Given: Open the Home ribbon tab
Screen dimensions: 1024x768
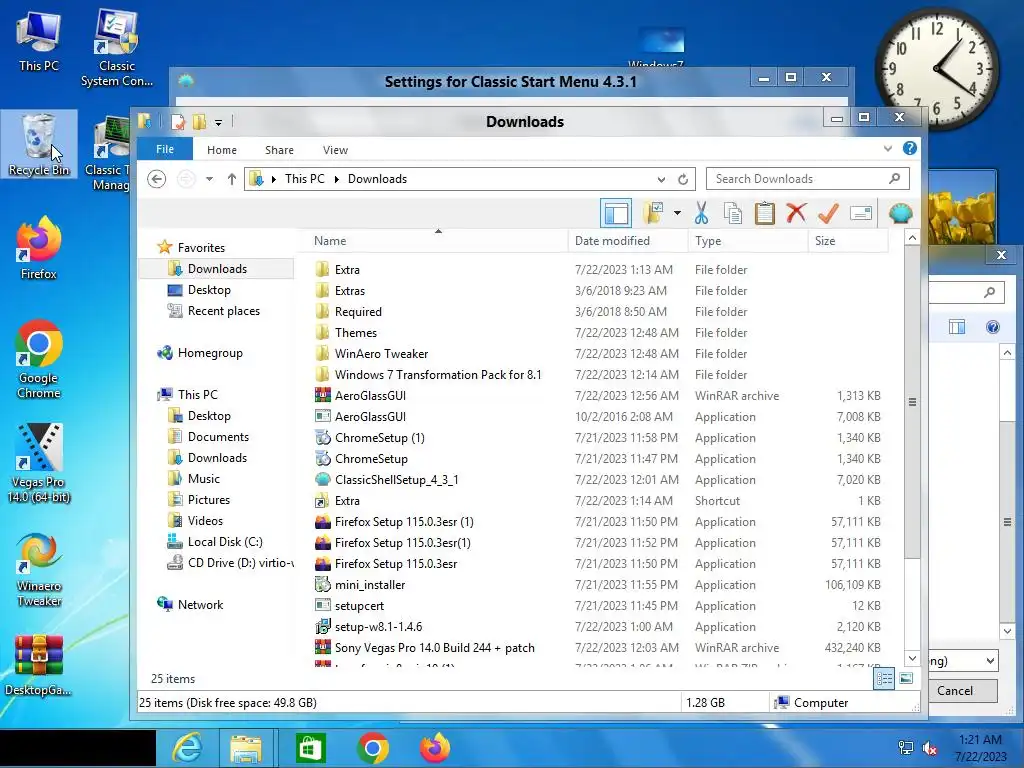Looking at the screenshot, I should coord(222,150).
